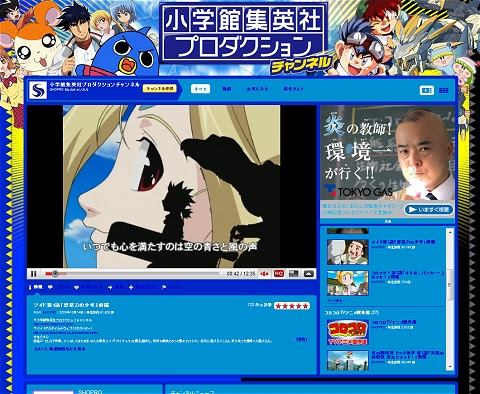Open the Korokke blonde character thumbnail
Viewport: 480px width, 394px height.
348,283
